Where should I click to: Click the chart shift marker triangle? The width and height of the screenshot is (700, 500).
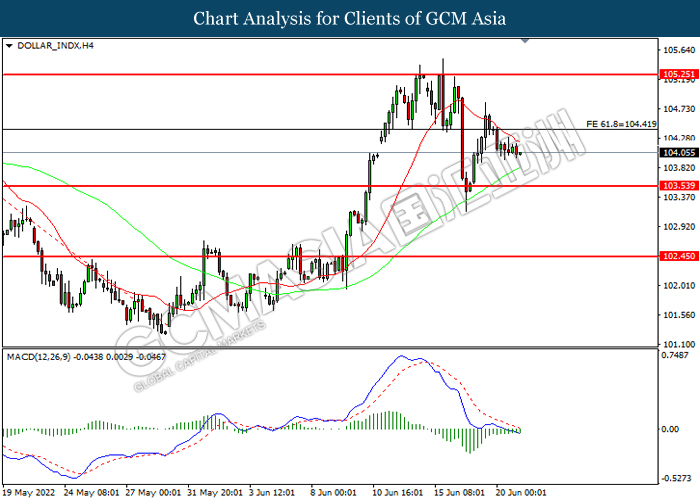coord(525,41)
